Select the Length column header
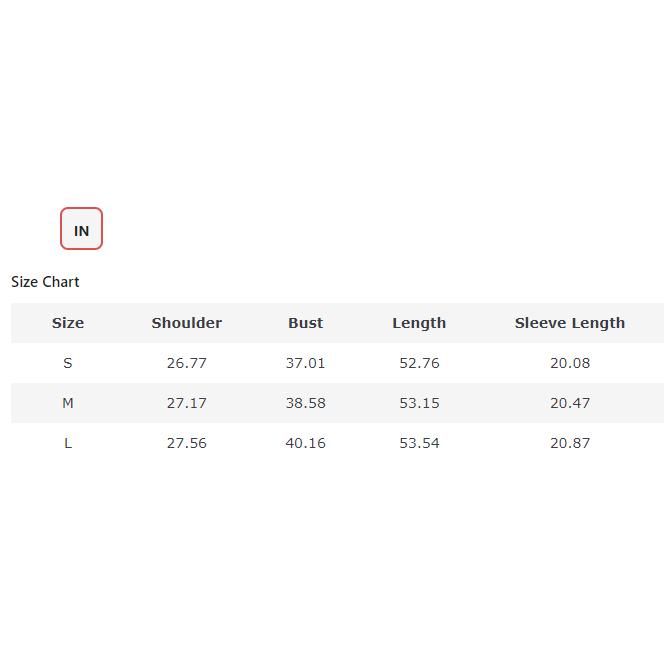Image resolution: width=670 pixels, height=670 pixels. point(419,323)
